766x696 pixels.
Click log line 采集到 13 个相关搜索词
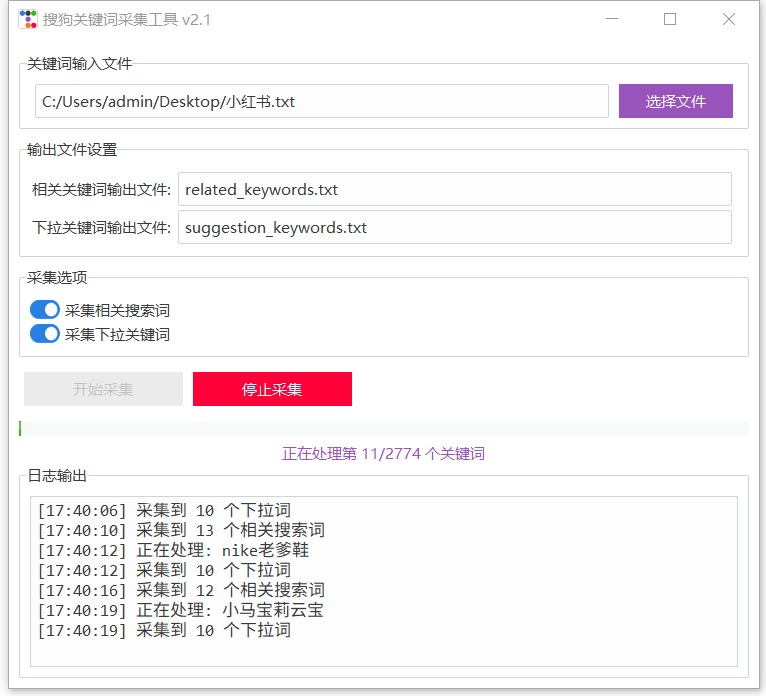tap(181, 530)
